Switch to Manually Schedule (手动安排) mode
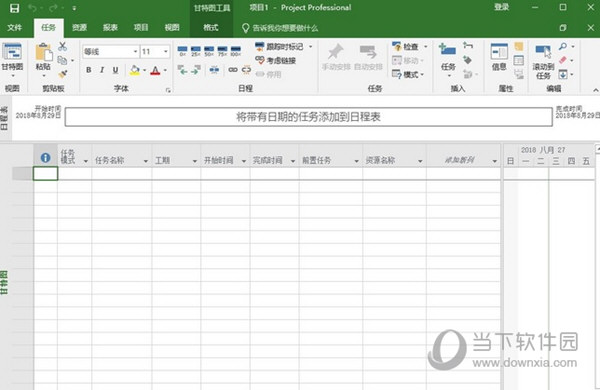The height and width of the screenshot is (390, 600). point(336,57)
